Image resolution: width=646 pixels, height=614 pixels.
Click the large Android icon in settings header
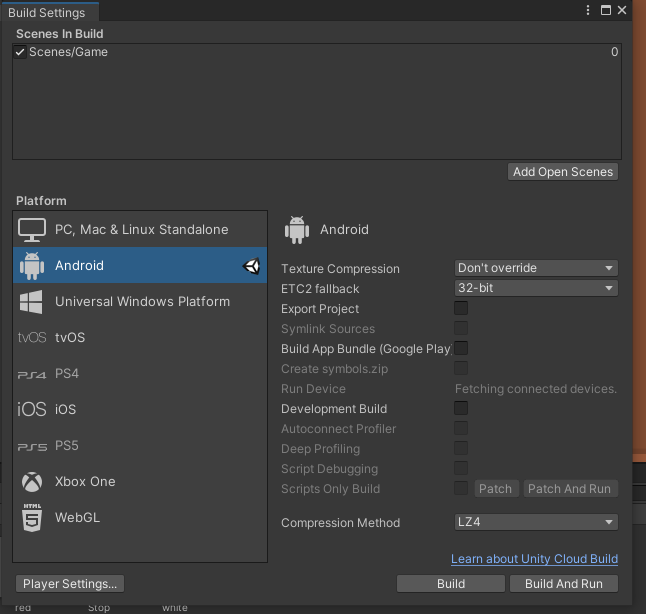pos(297,230)
